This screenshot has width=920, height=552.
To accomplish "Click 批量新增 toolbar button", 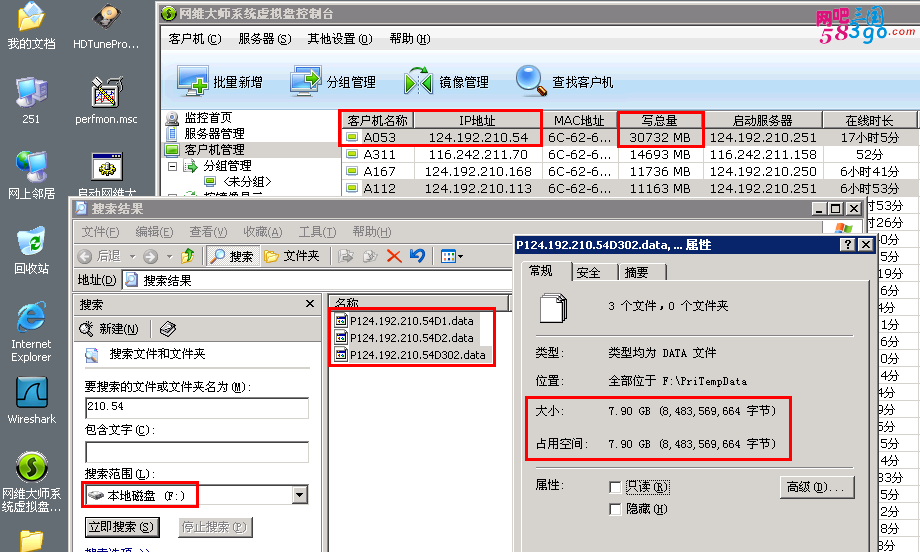I will point(219,82).
